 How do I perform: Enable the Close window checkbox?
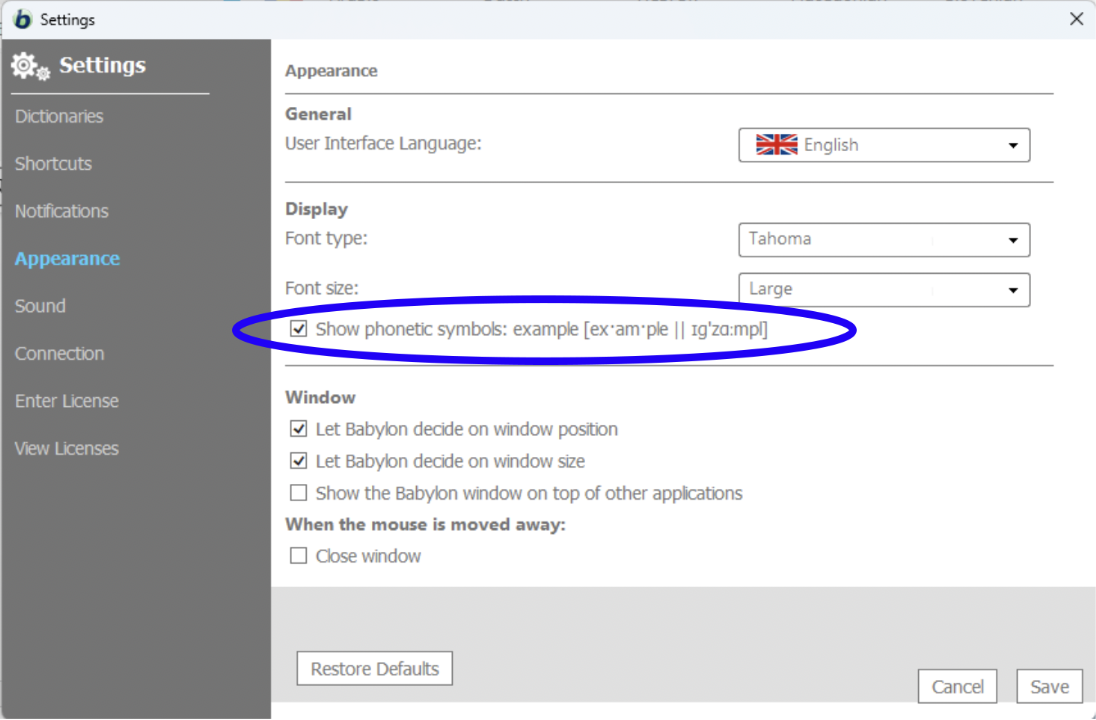click(298, 556)
